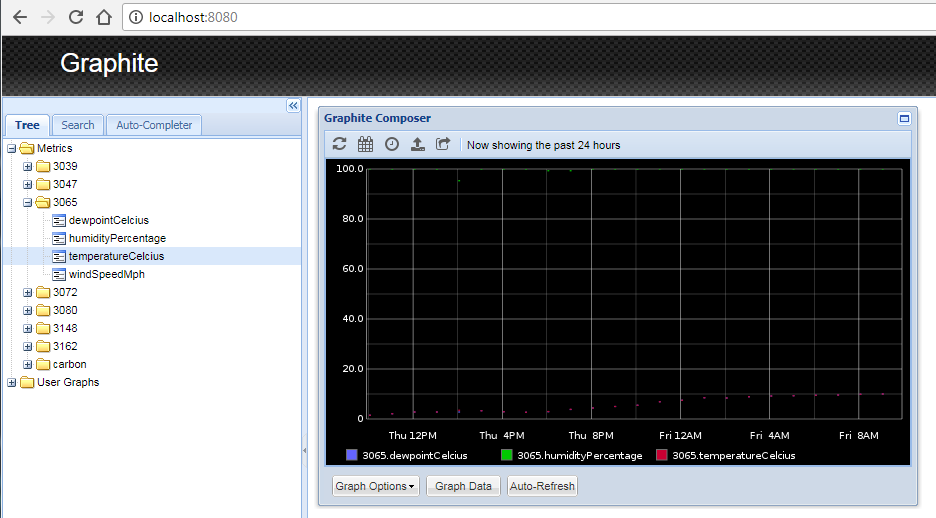Click the browser home icon
The height and width of the screenshot is (518, 936).
pos(103,17)
